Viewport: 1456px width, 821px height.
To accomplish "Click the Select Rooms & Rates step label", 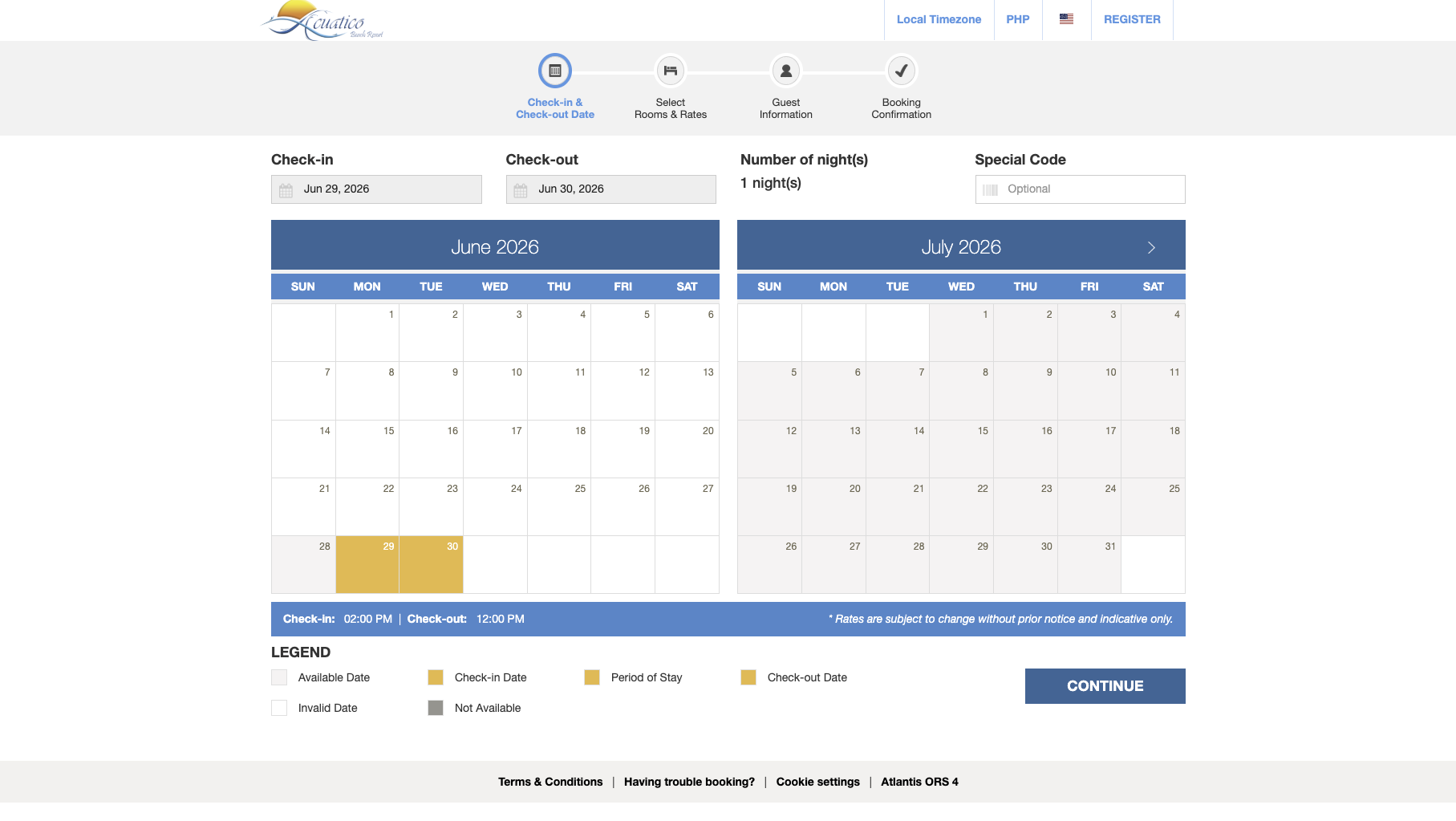I will (671, 108).
